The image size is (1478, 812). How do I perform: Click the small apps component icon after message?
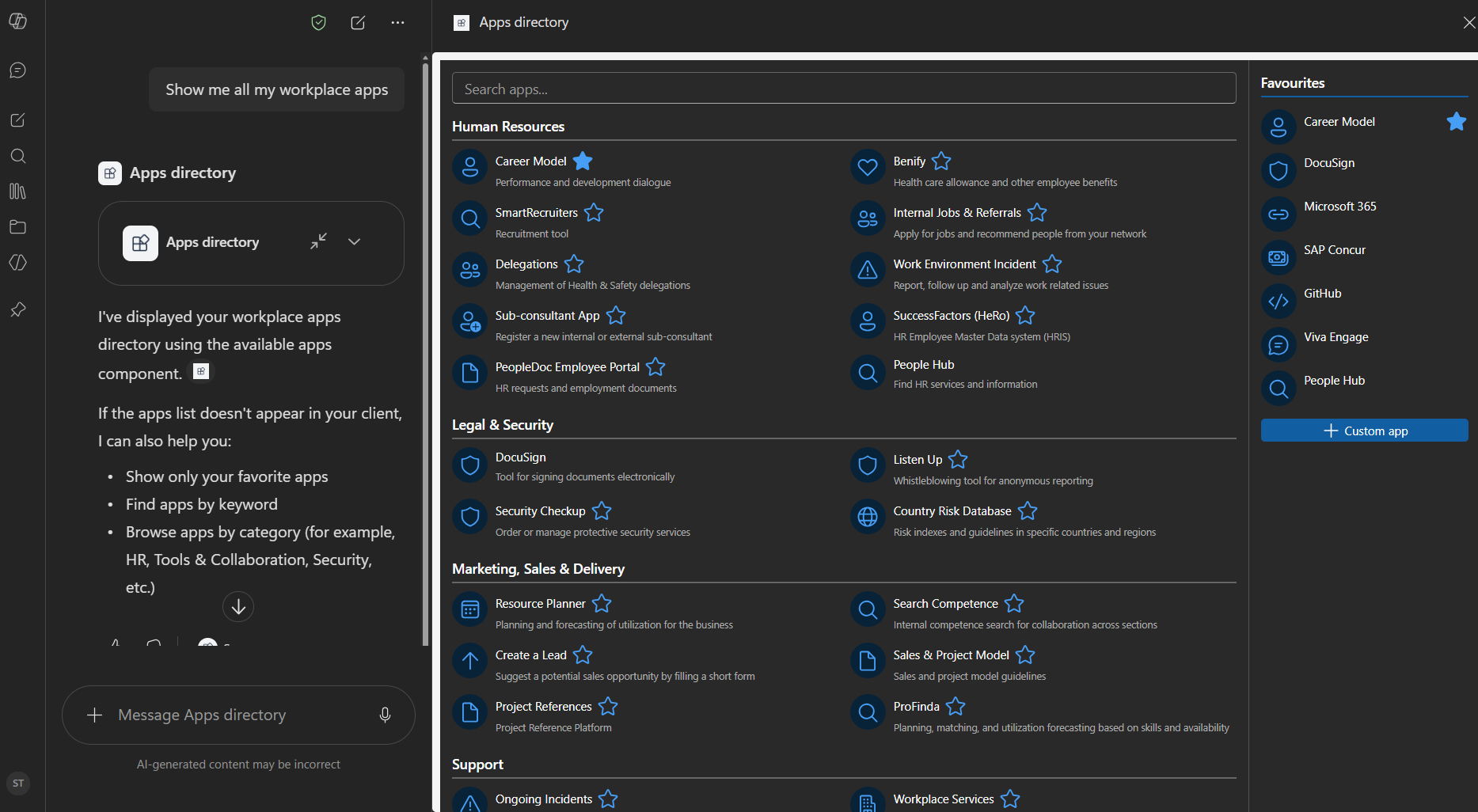pos(202,371)
